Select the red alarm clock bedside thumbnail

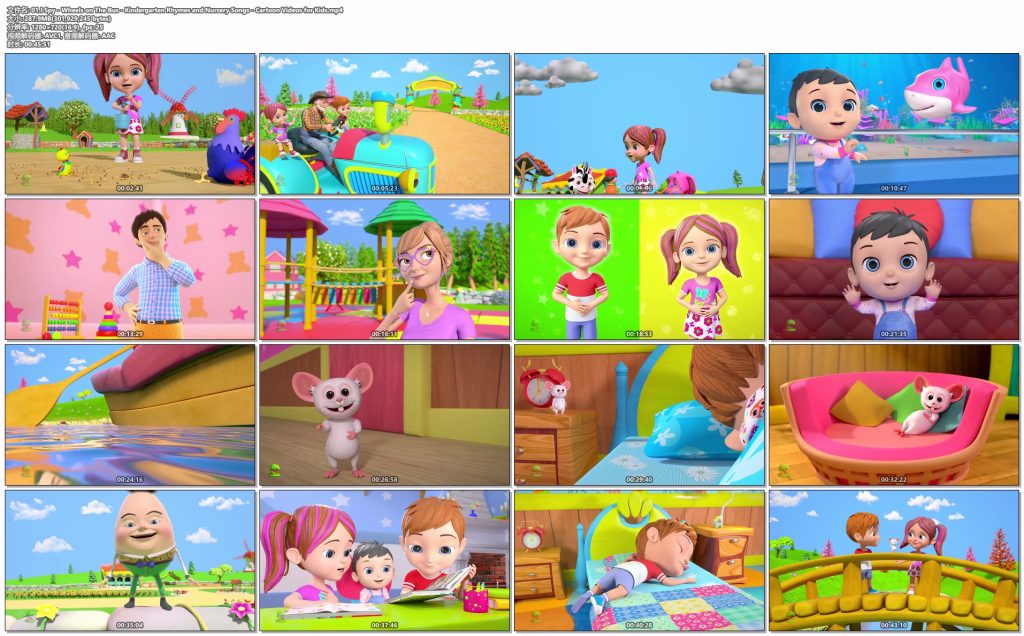coord(639,415)
